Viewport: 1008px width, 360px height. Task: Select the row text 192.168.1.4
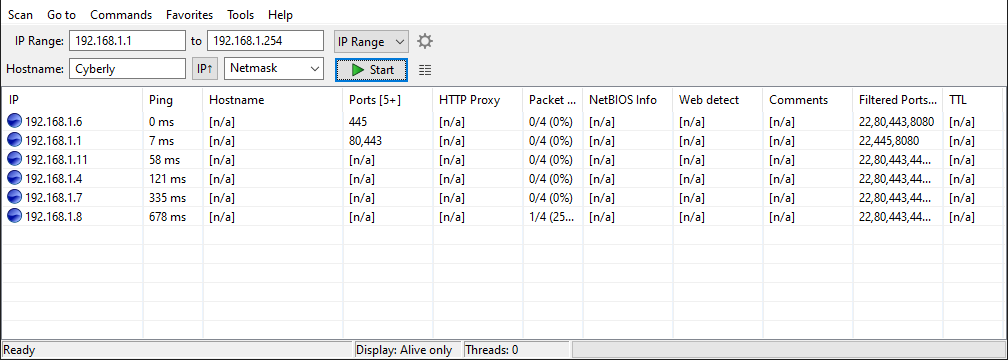click(x=54, y=178)
